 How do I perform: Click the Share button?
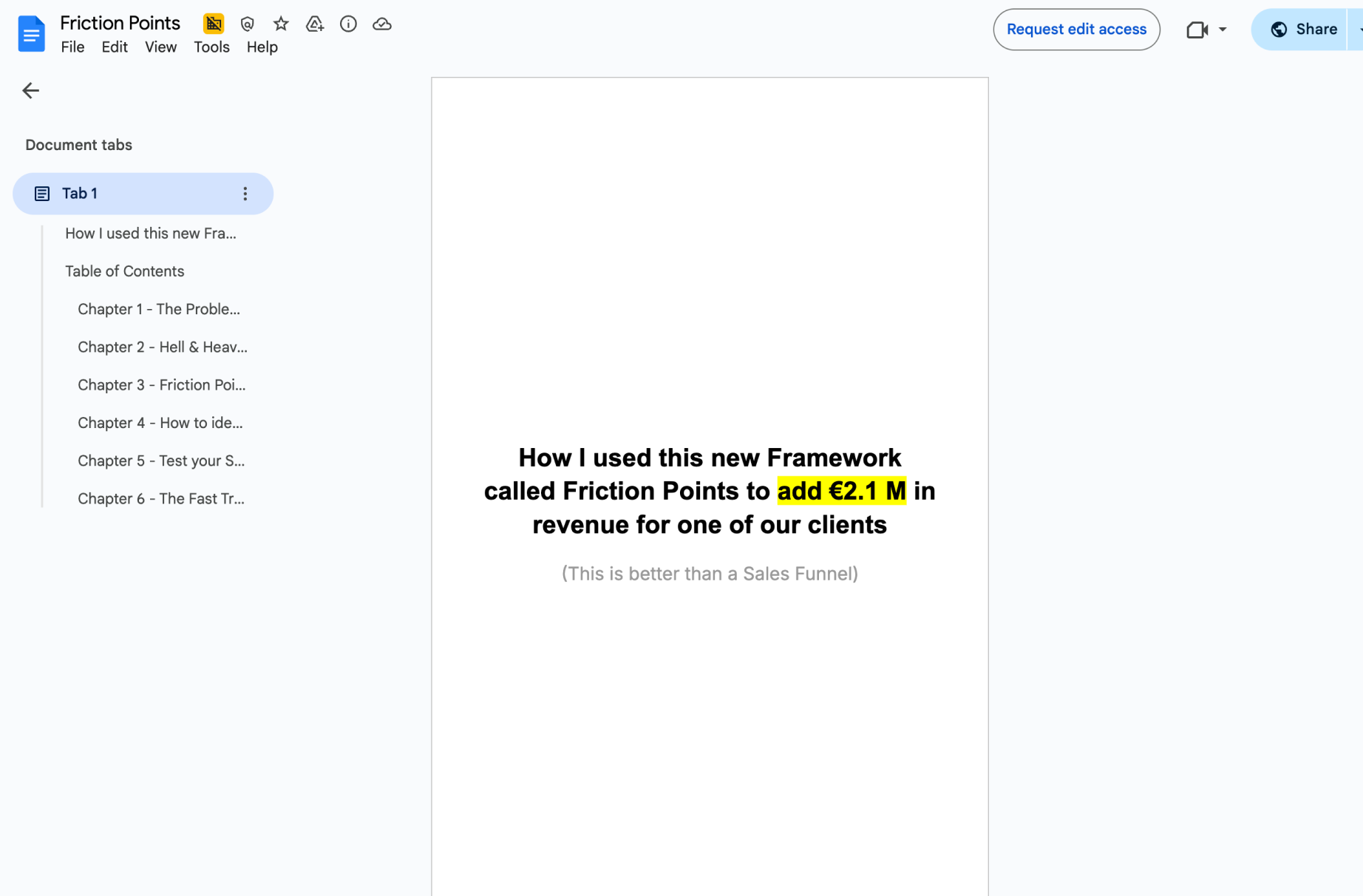[x=1304, y=30]
